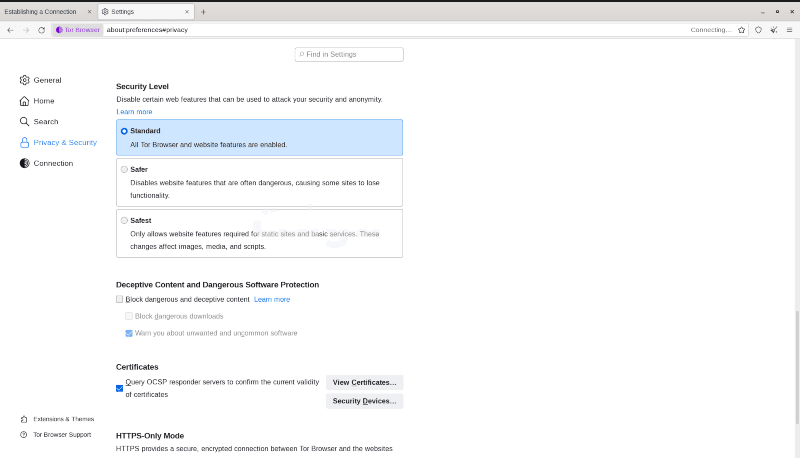Image resolution: width=800 pixels, height=458 pixels.
Task: Open the hamburger application menu
Action: pyautogui.click(x=789, y=30)
